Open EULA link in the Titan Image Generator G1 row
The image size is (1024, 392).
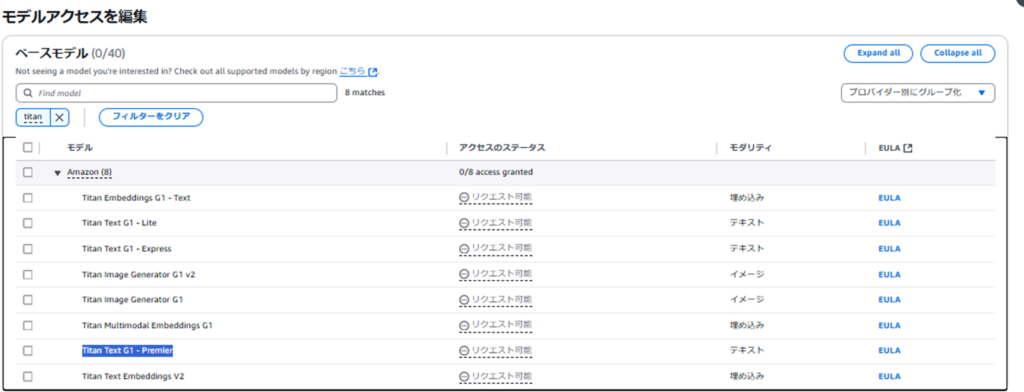(889, 300)
